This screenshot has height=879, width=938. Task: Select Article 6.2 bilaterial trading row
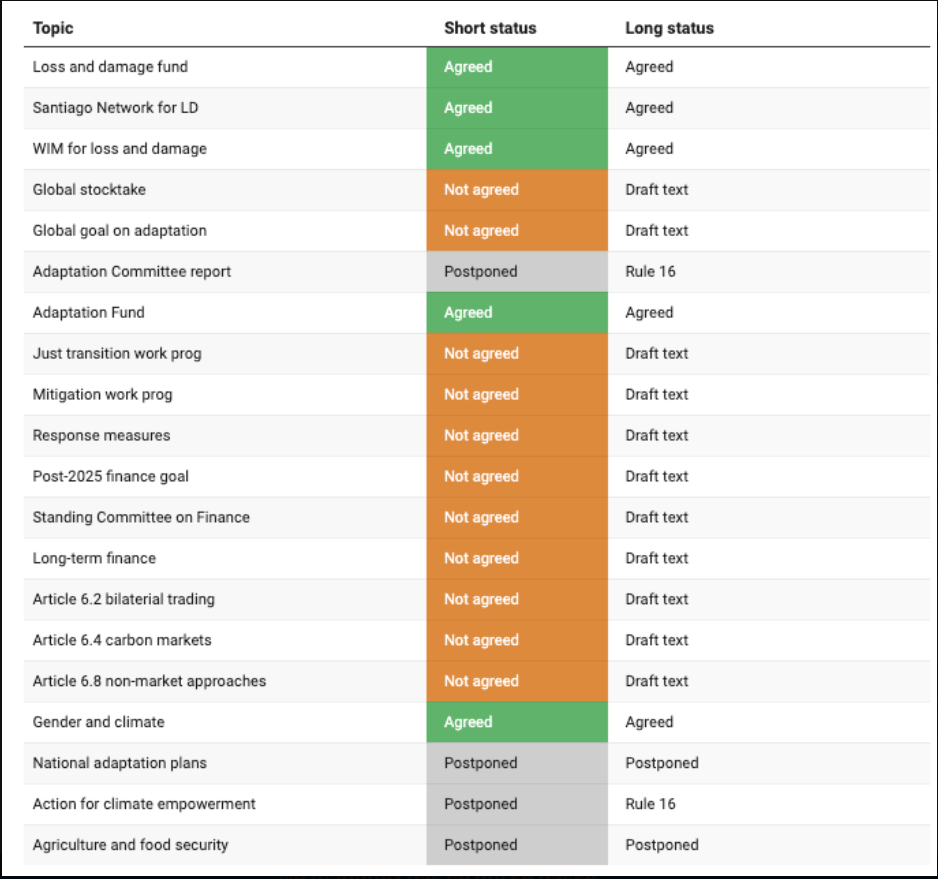coord(477,600)
